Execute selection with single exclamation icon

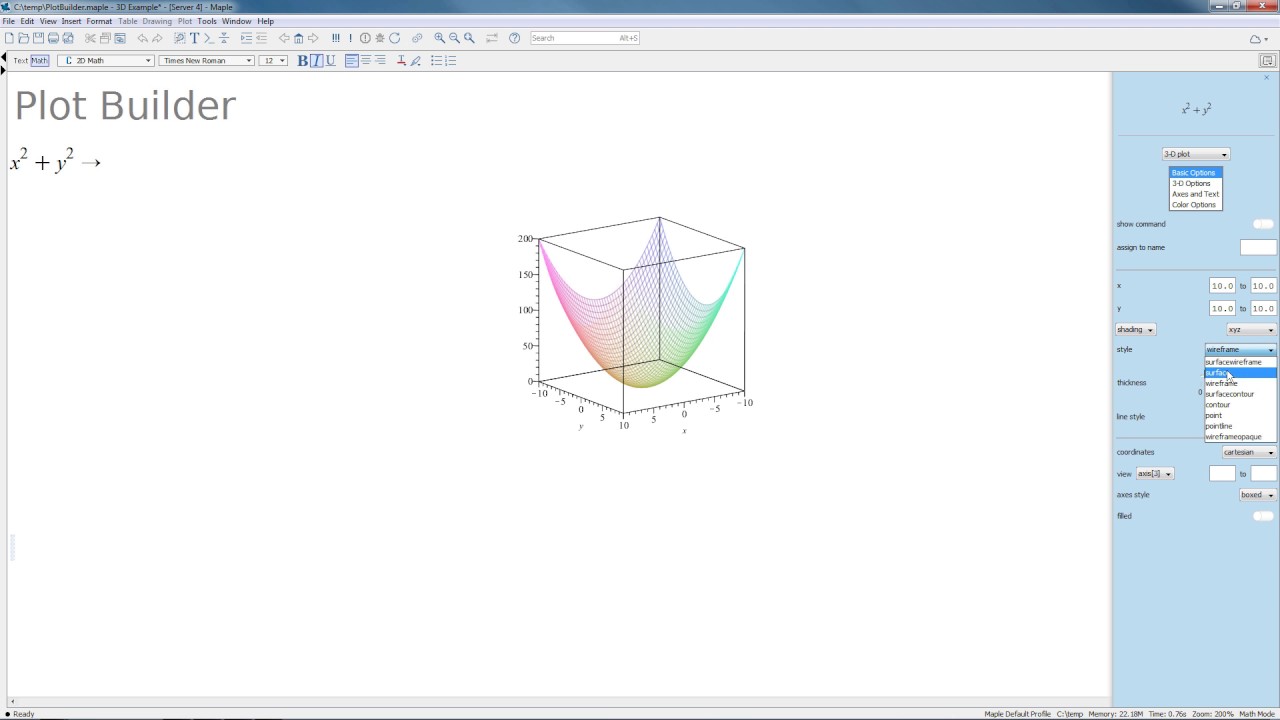pos(350,38)
